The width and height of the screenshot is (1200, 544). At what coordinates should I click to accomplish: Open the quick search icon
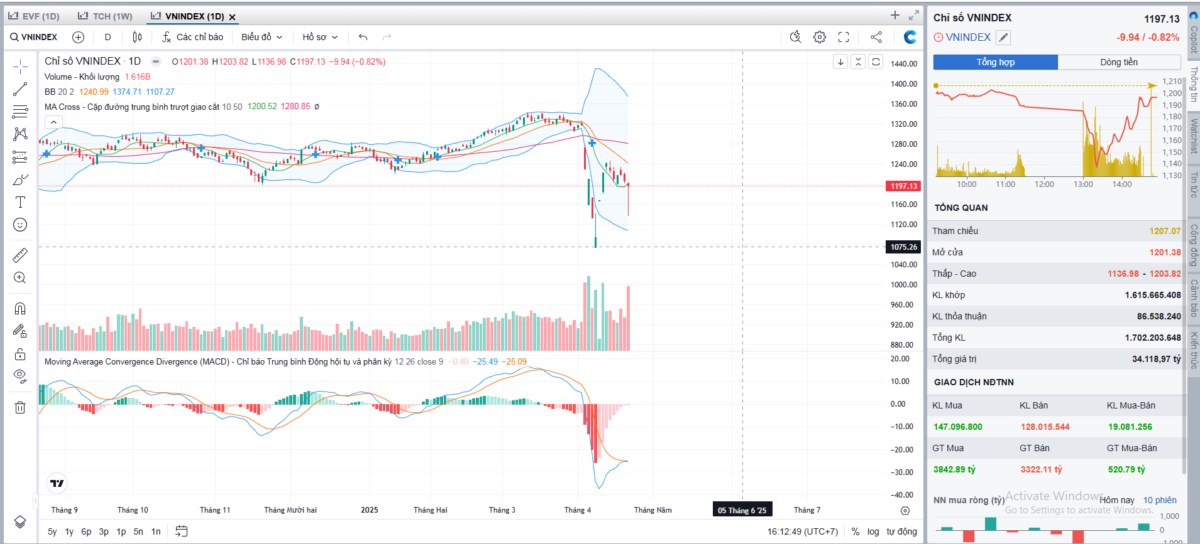click(x=796, y=37)
